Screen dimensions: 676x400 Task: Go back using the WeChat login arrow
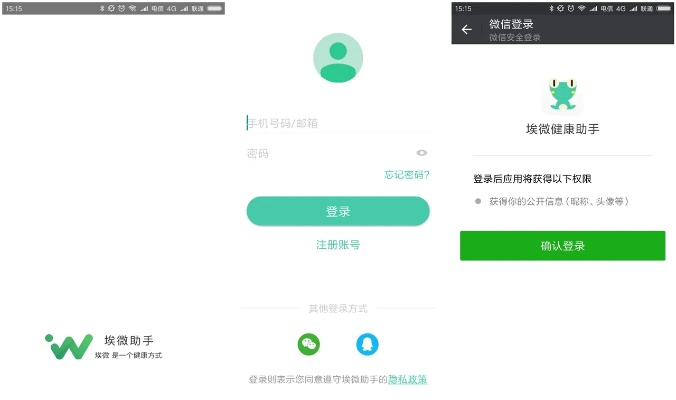coord(466,29)
